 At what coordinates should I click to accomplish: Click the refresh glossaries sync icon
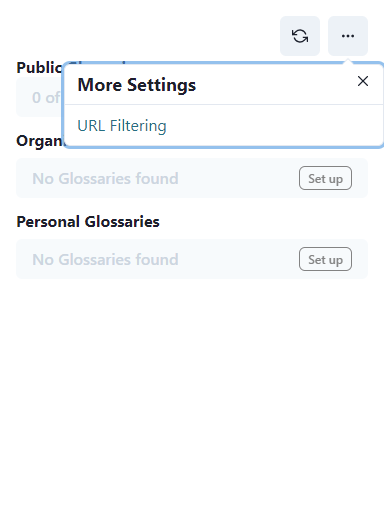coord(300,36)
